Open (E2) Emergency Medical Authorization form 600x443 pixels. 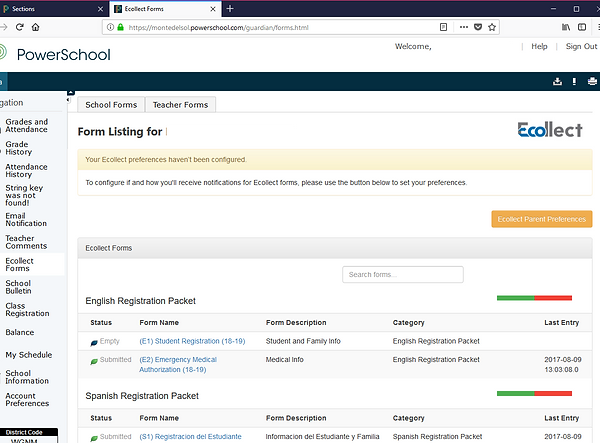[178, 365]
